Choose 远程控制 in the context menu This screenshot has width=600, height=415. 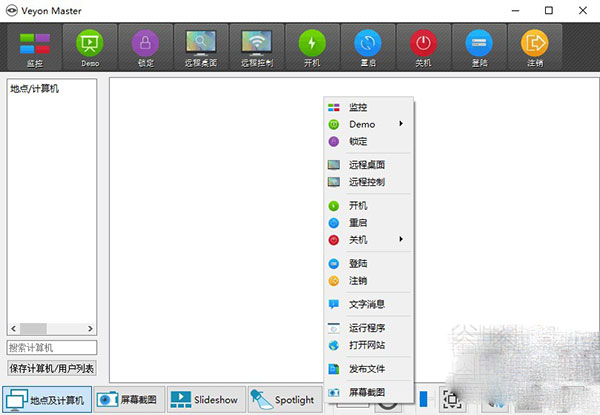pos(368,182)
